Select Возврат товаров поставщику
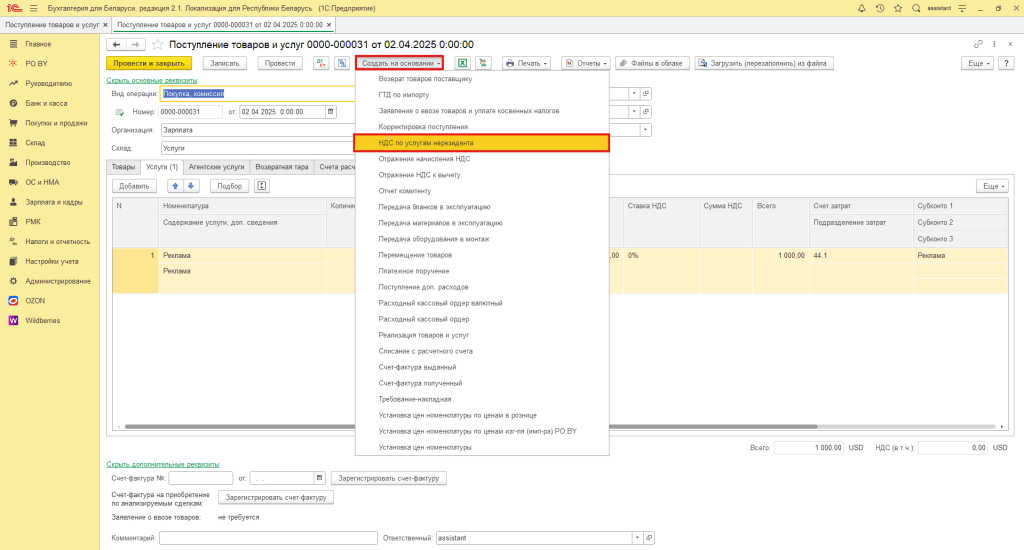 click(x=481, y=78)
